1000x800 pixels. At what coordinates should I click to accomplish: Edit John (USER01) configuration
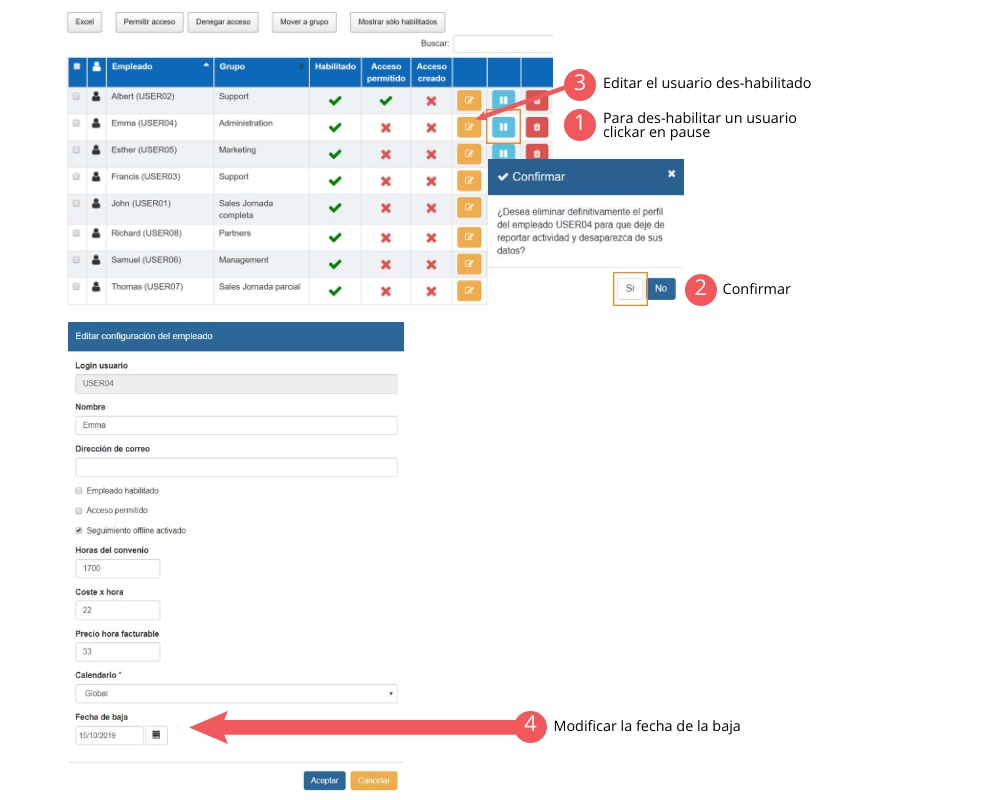tap(469, 207)
